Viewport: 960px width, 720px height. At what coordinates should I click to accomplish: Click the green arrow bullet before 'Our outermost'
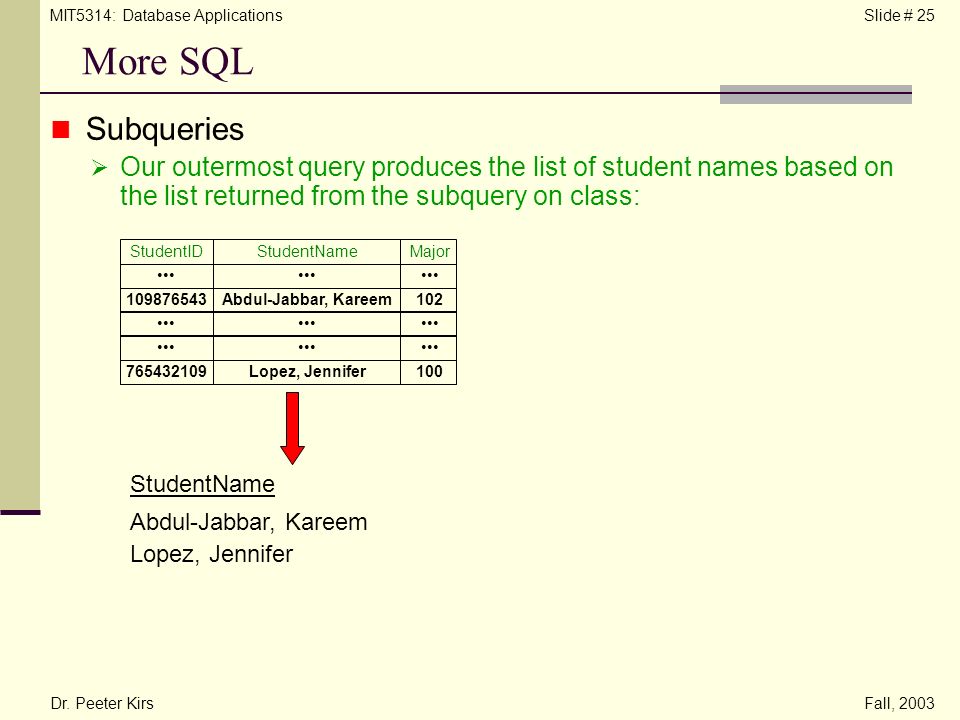click(99, 167)
